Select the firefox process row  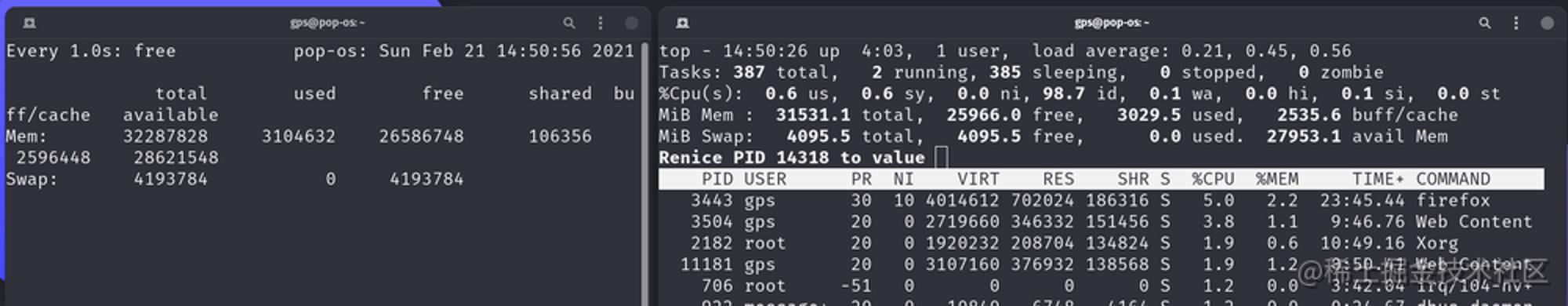point(1102,201)
